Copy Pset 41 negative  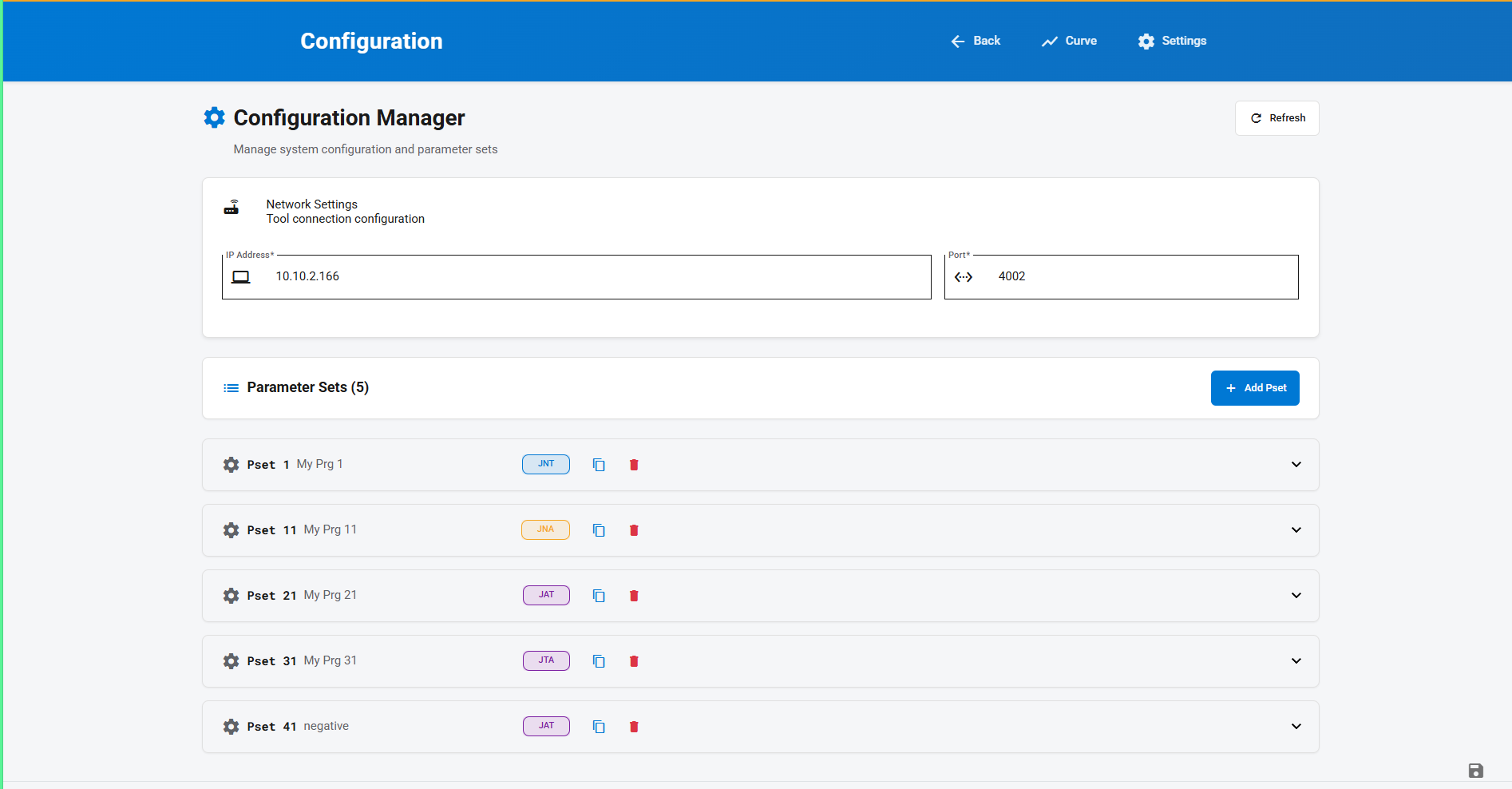click(x=599, y=727)
